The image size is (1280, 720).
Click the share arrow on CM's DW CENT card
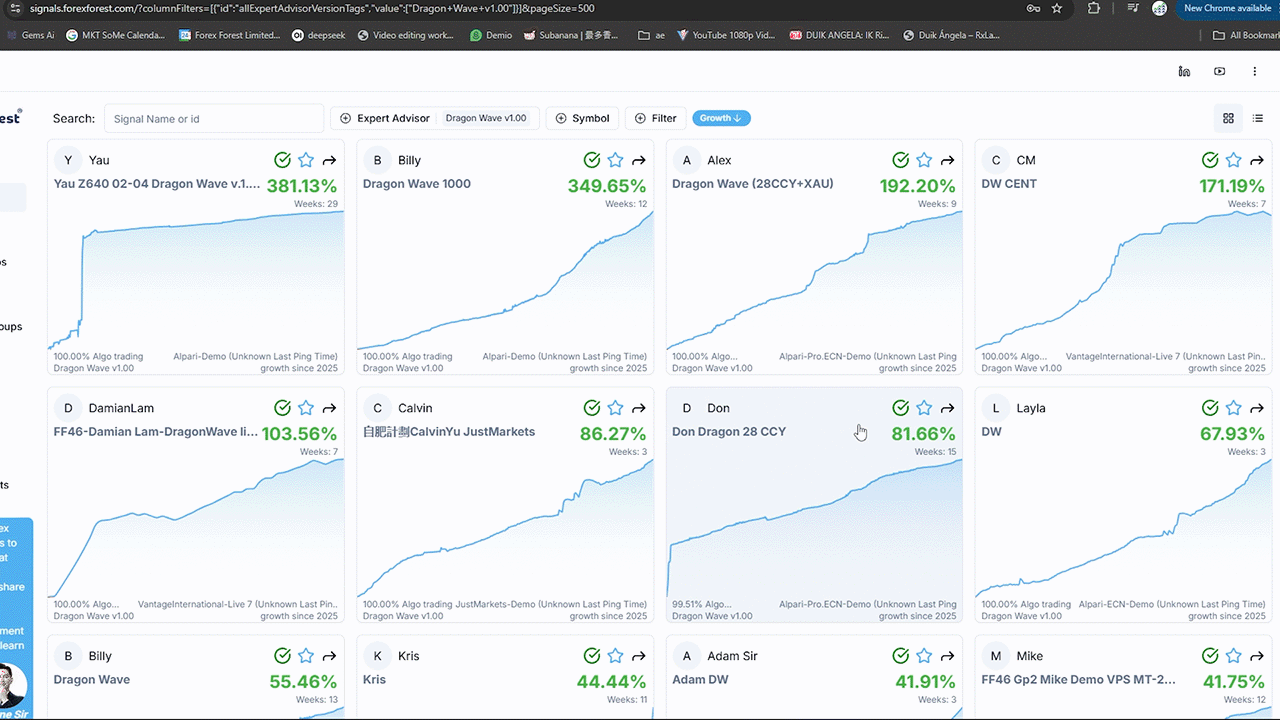pyautogui.click(x=1256, y=160)
